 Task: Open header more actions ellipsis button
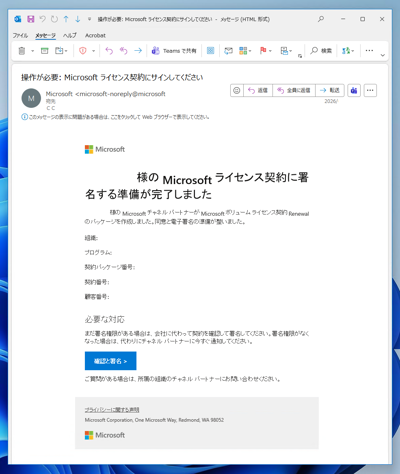click(x=370, y=90)
